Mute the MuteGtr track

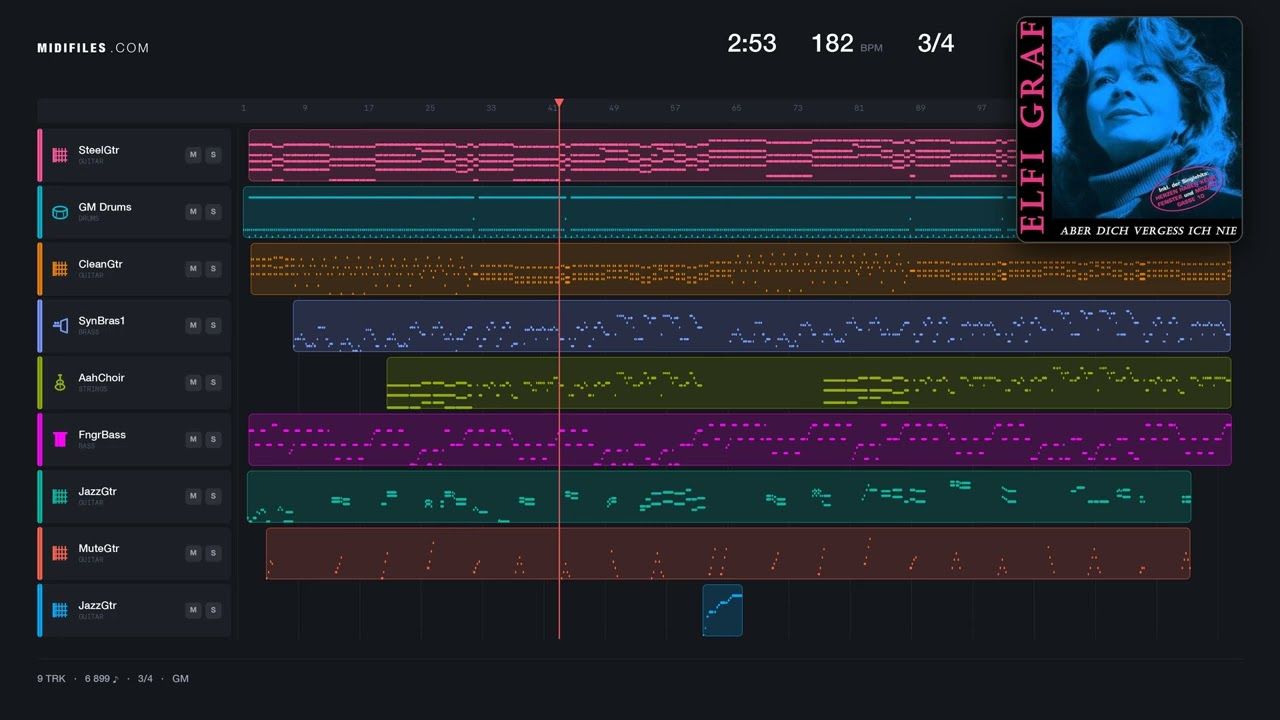[193, 554]
